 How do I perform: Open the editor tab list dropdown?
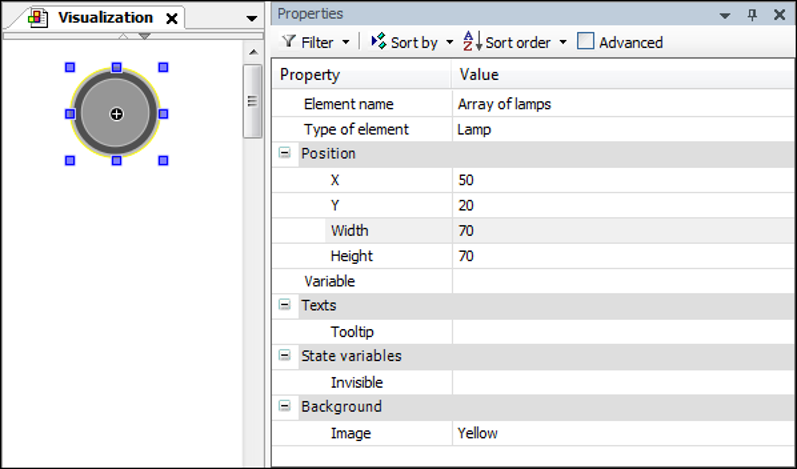pos(252,19)
